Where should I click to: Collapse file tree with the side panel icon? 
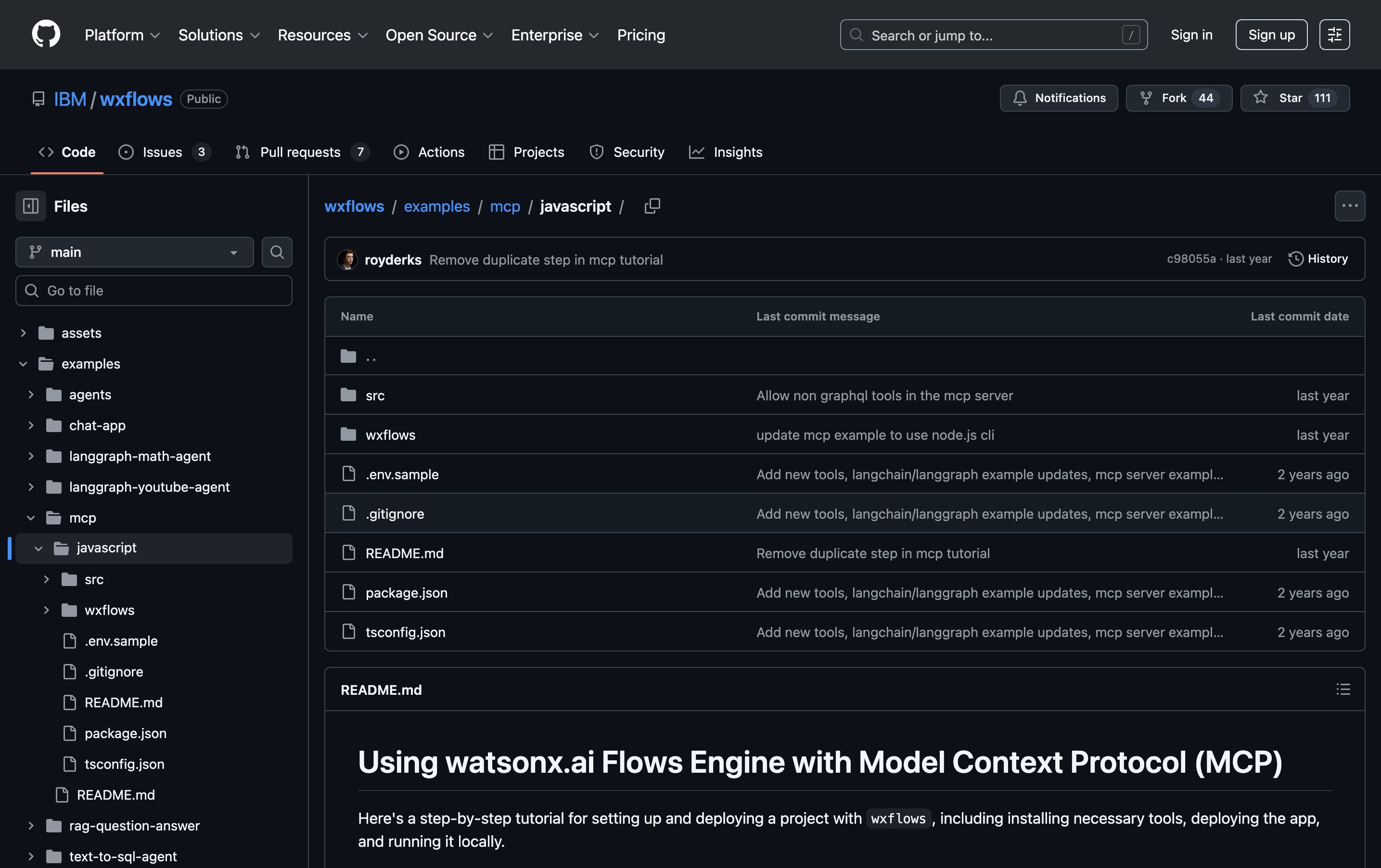(30, 206)
